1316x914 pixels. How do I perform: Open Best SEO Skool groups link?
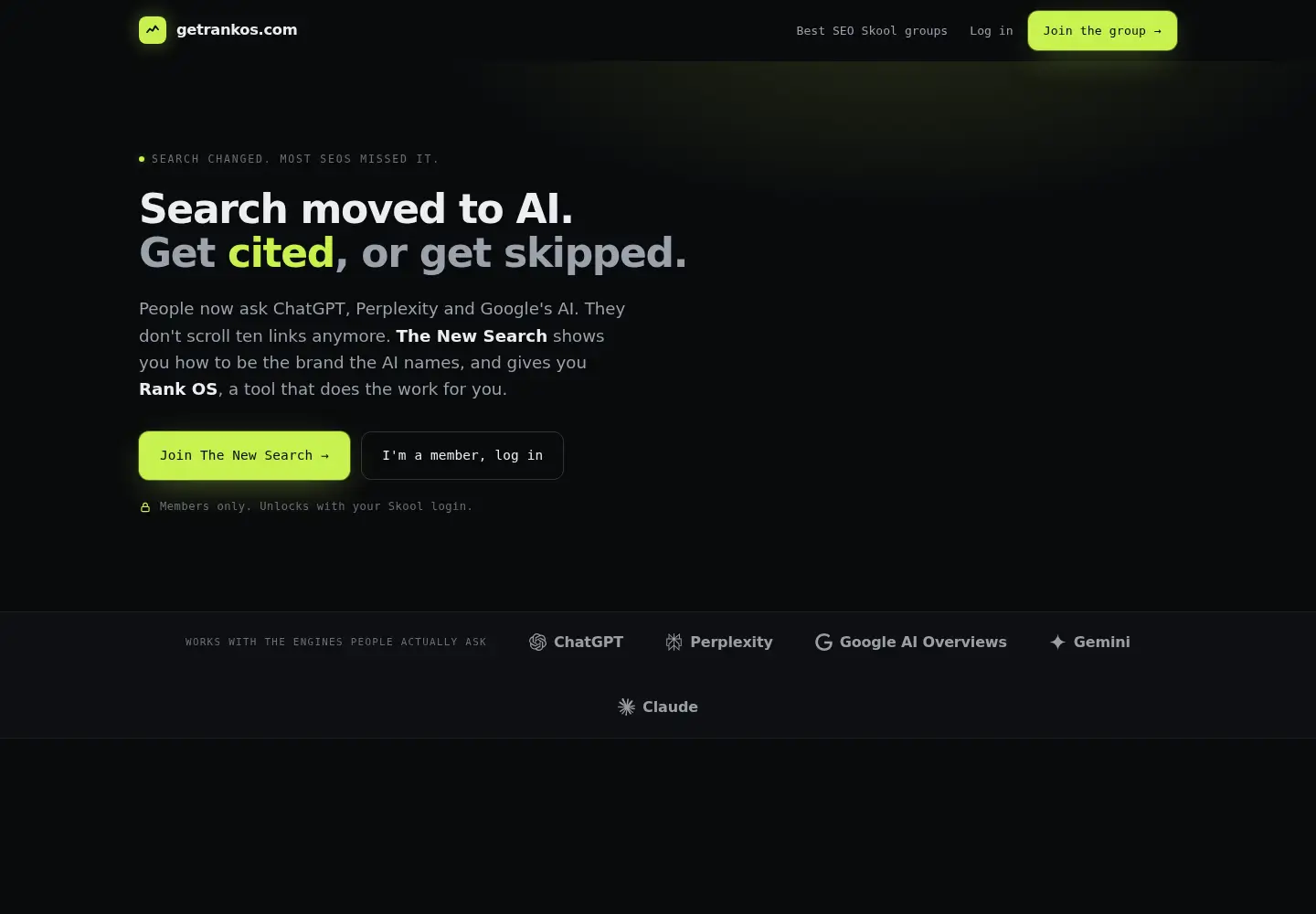872,31
